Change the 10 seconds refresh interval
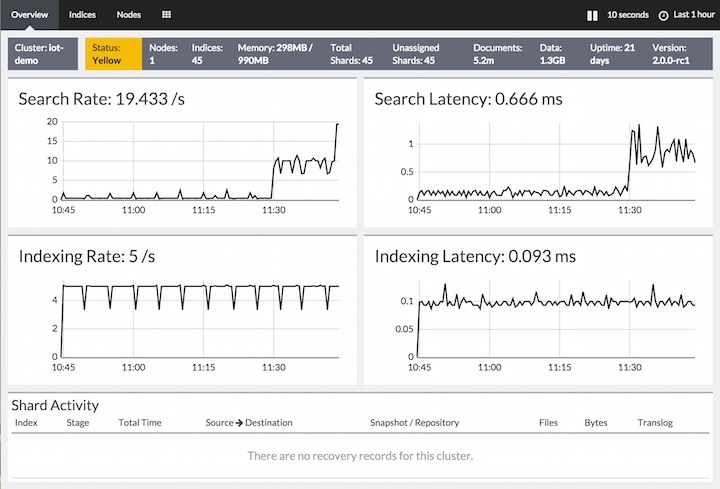This screenshot has height=489, width=720. [x=628, y=15]
